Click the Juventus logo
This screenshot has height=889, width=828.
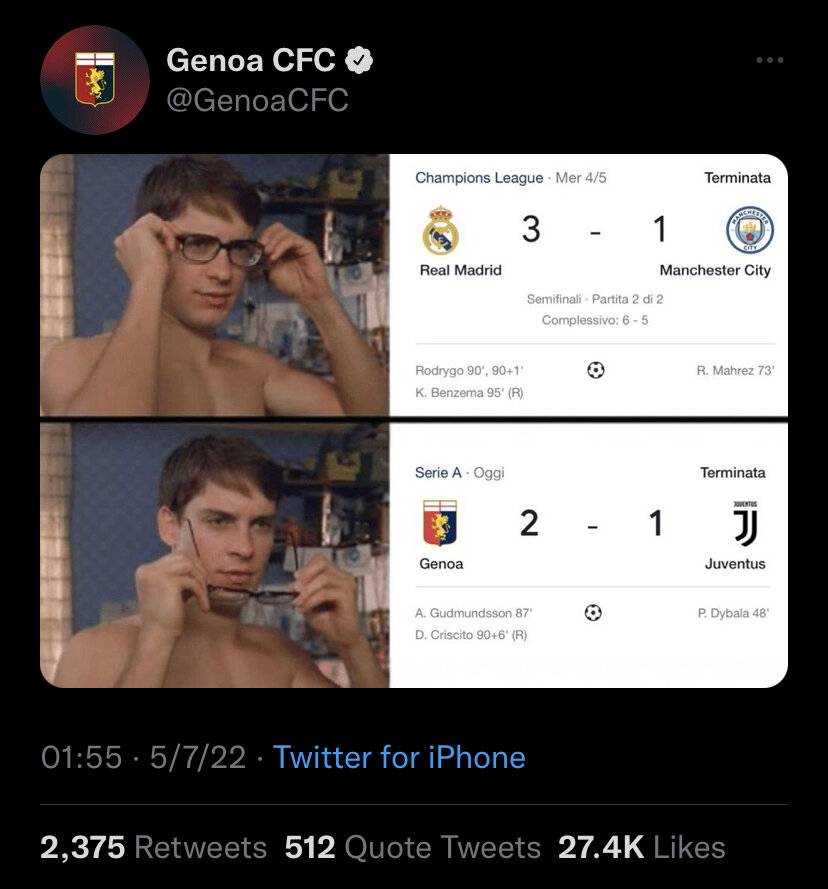(745, 523)
